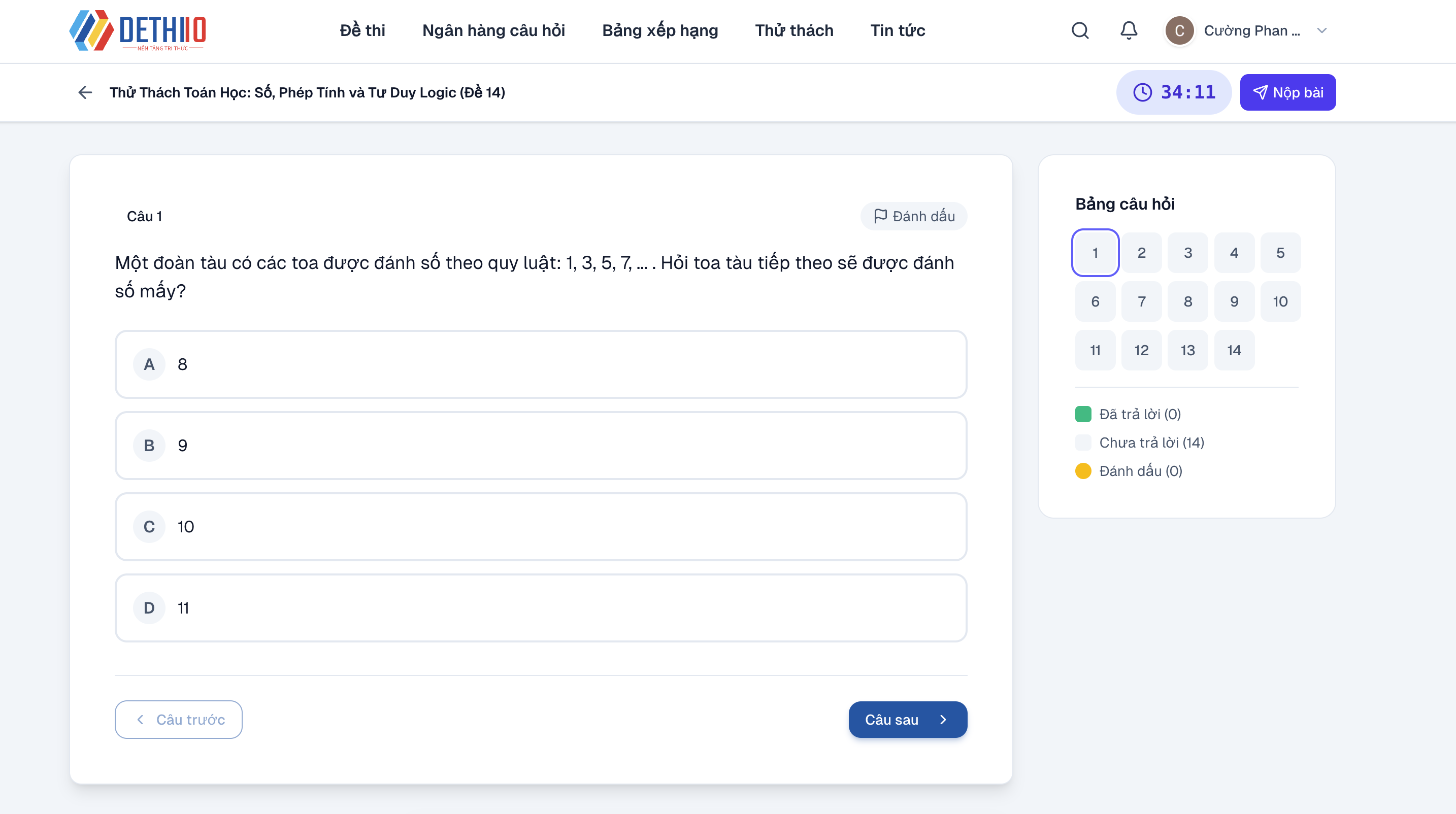Open notifications bell icon
Screen dimensions: 1456x814
tap(1129, 30)
